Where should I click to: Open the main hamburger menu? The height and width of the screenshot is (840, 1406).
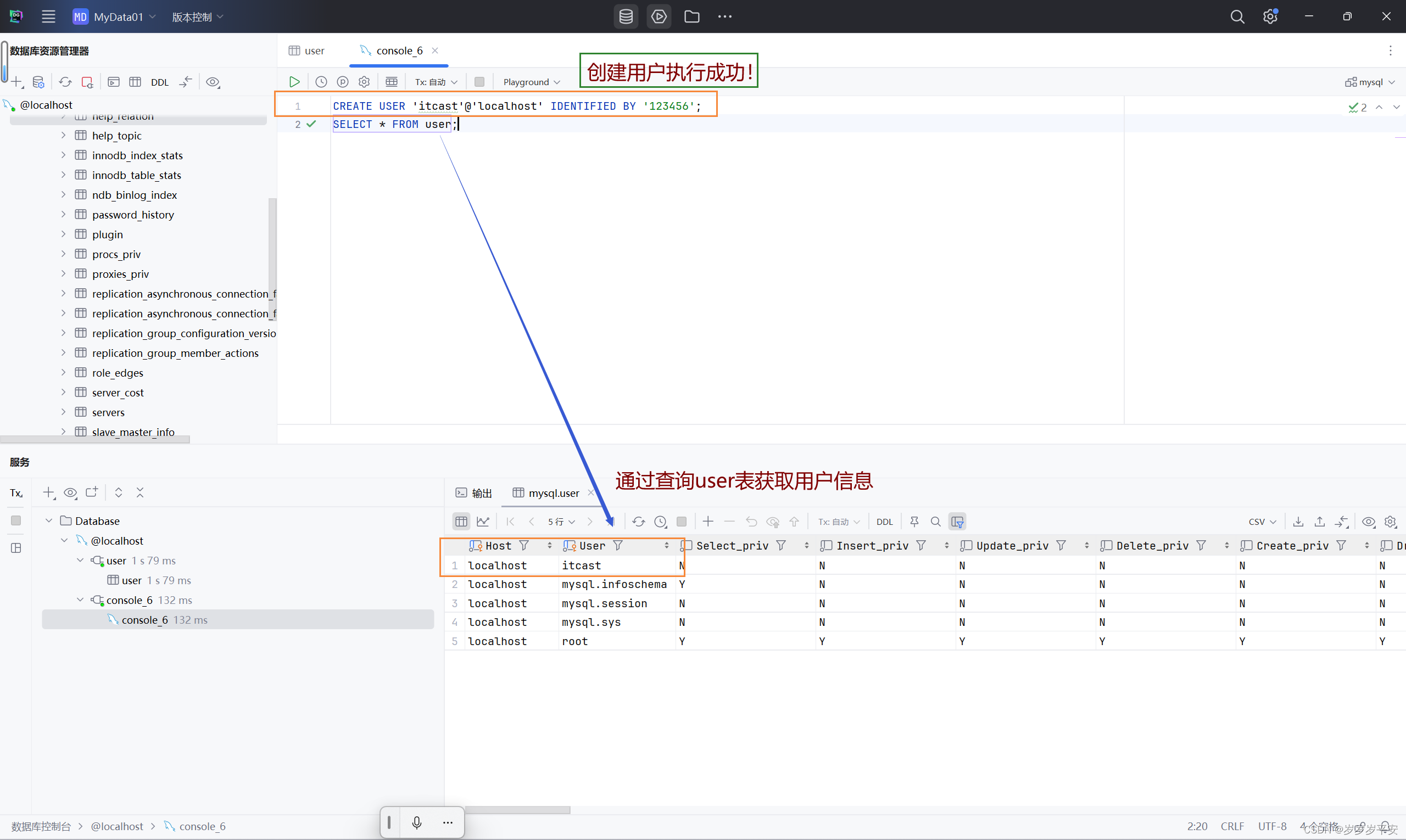pyautogui.click(x=49, y=16)
